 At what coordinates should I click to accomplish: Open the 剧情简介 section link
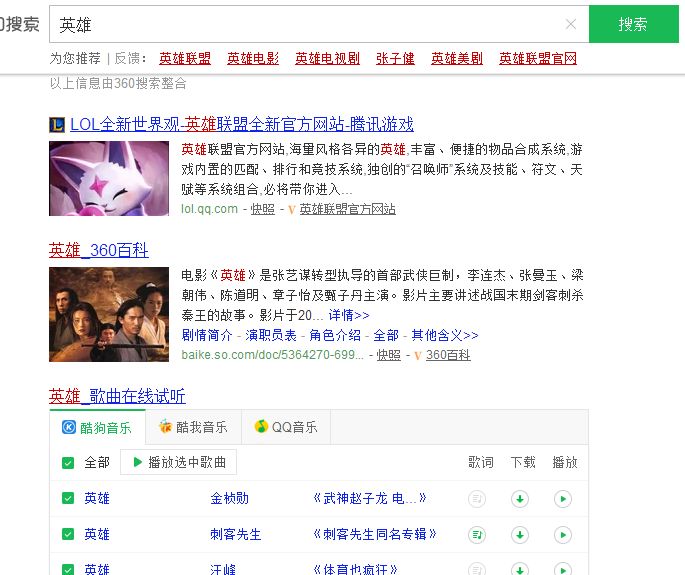pyautogui.click(x=207, y=335)
